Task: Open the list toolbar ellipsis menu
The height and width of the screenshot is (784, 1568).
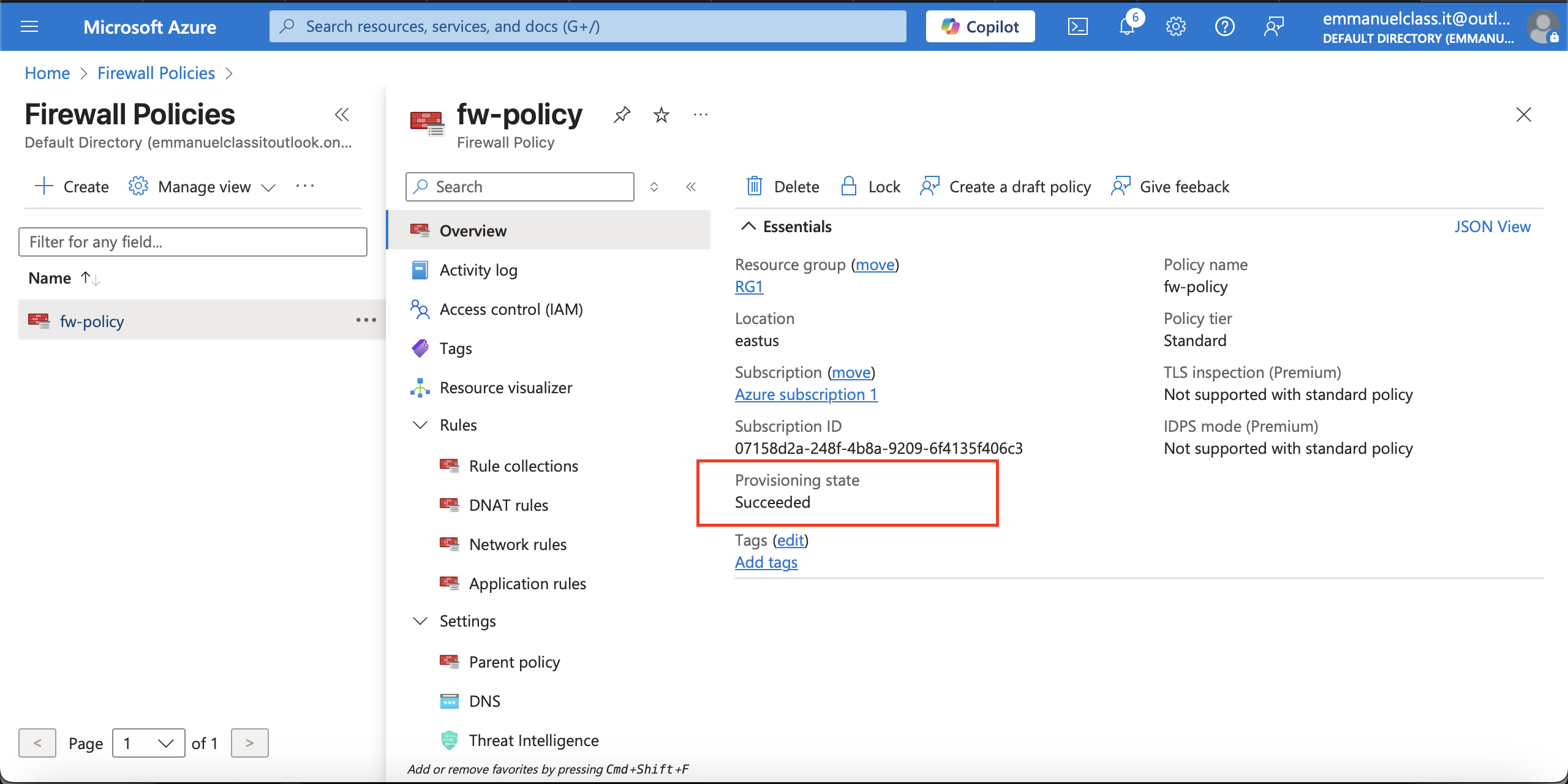Action: pyautogui.click(x=305, y=186)
